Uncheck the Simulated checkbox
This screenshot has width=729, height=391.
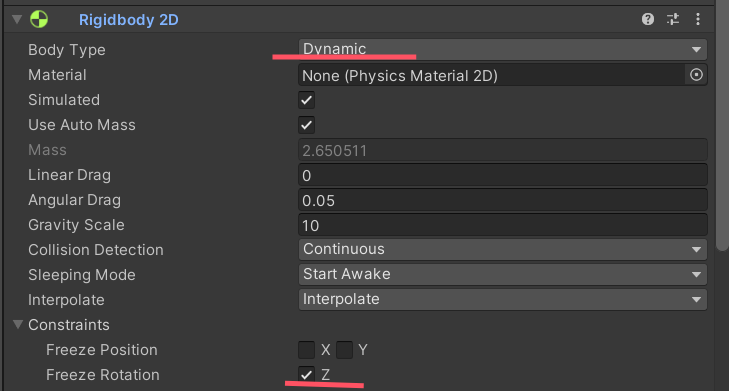tap(306, 100)
